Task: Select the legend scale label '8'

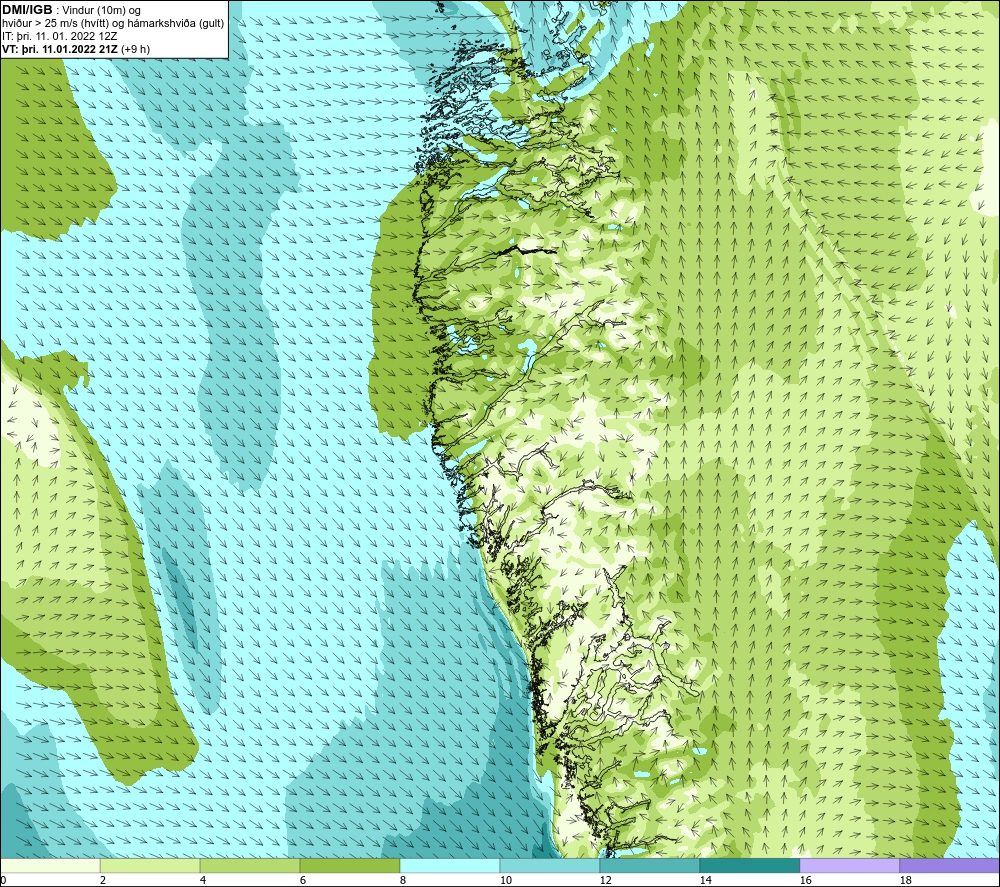Action: 403,880
